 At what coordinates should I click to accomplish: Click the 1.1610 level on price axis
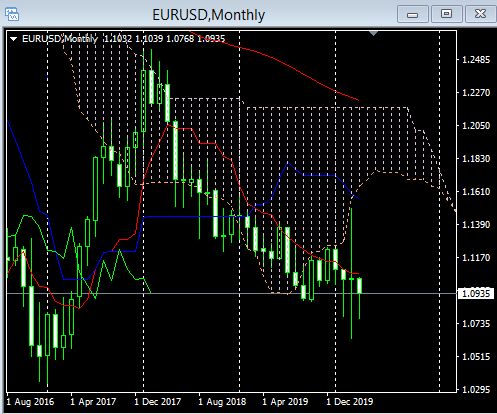pos(476,192)
